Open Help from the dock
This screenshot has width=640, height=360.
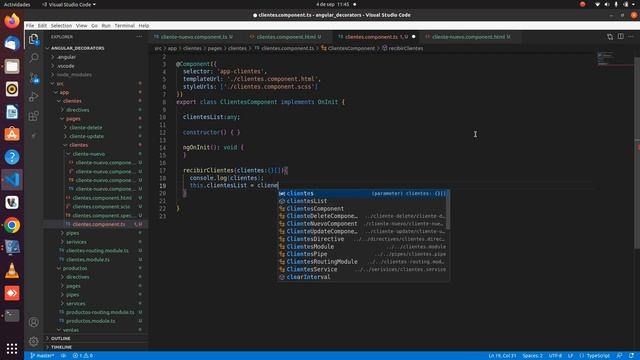click(12, 157)
